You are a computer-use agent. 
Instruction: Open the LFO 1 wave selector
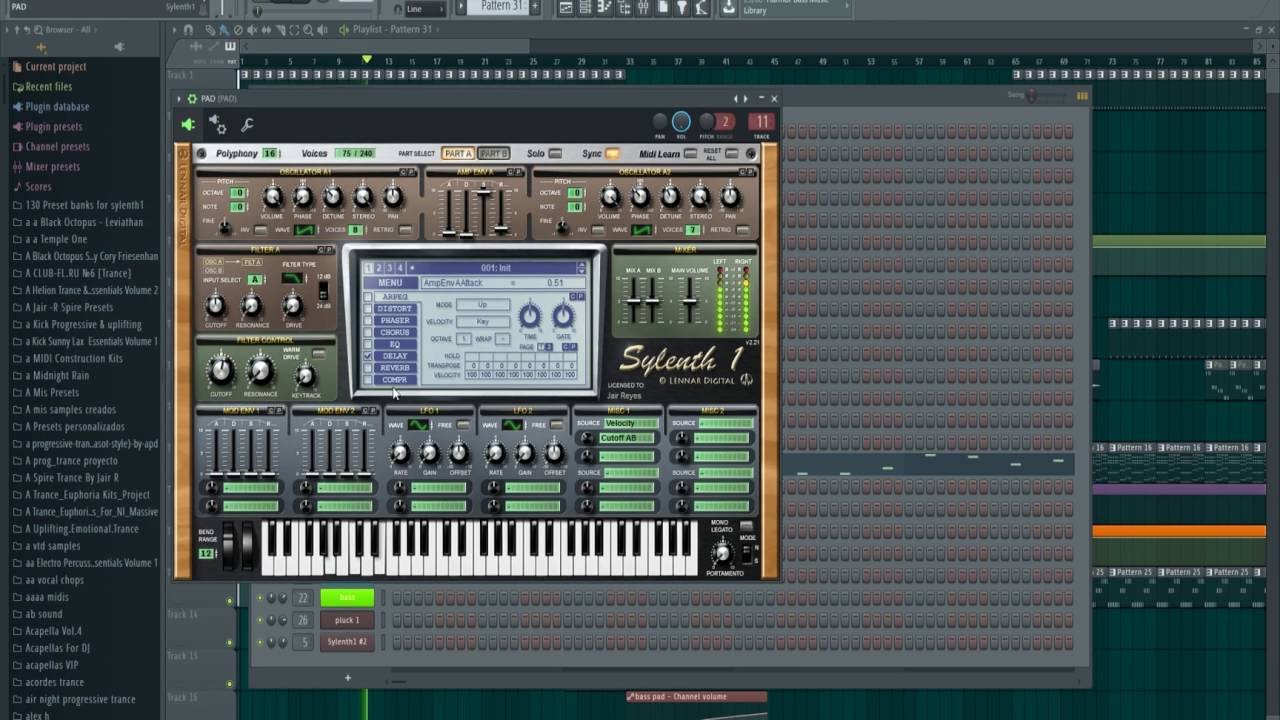click(x=418, y=425)
